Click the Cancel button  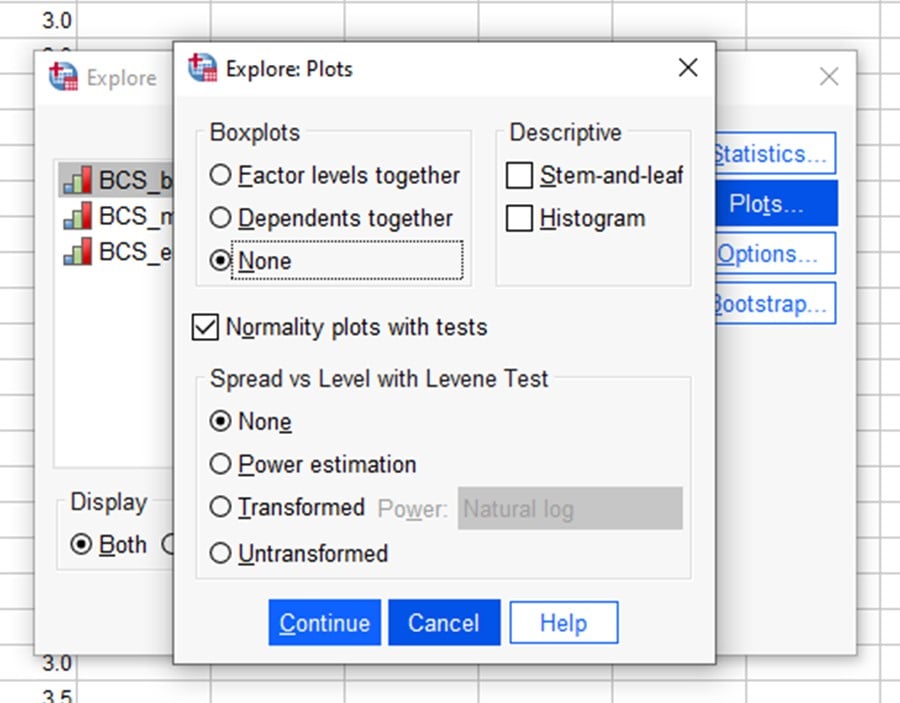click(x=443, y=623)
